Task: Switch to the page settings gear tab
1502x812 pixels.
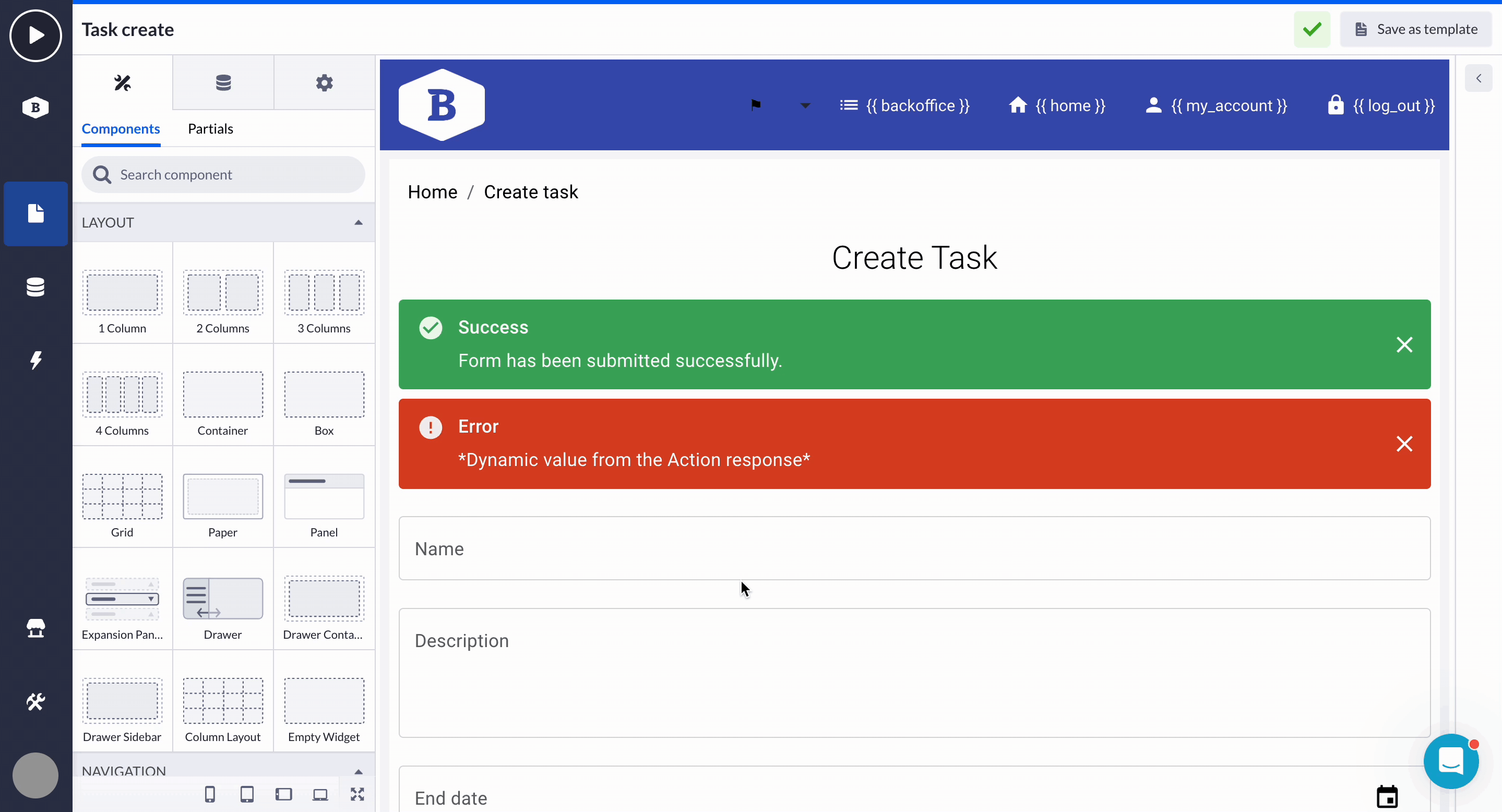Action: point(324,83)
